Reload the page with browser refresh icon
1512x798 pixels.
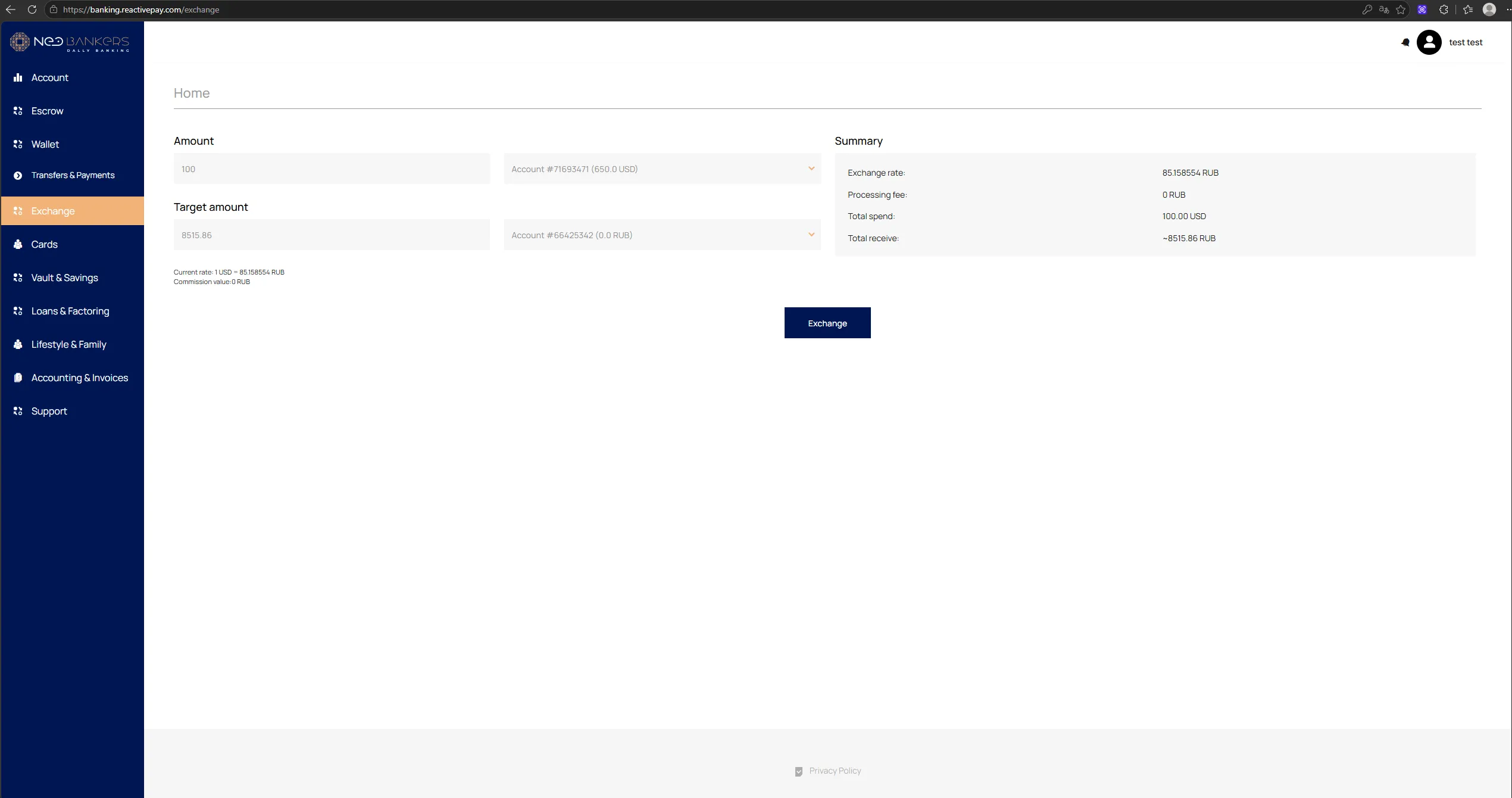coord(32,10)
